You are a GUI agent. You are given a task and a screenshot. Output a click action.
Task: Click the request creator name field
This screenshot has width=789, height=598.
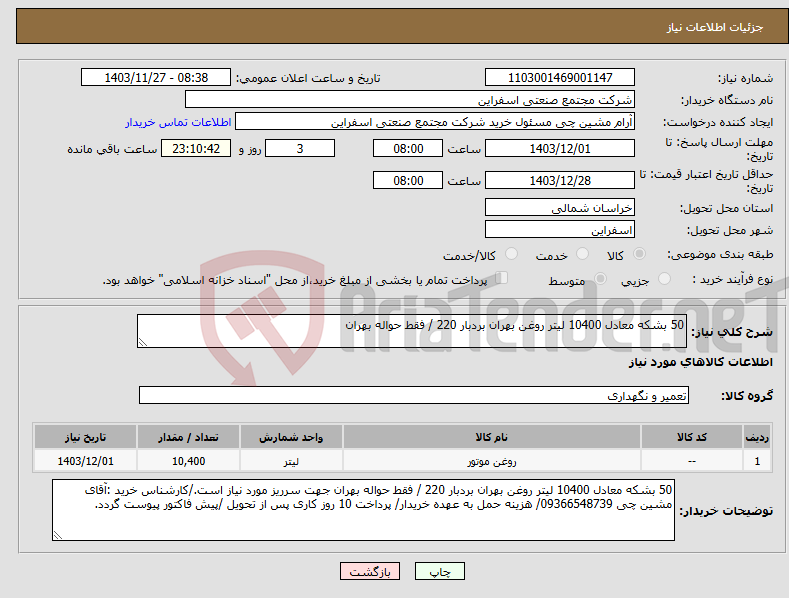pyautogui.click(x=435, y=122)
